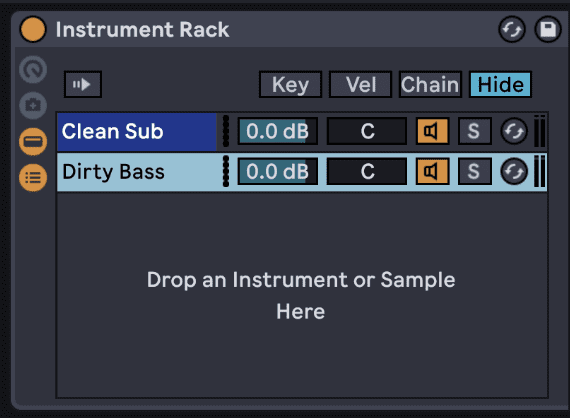
Task: Click the Dirty Bass pan control
Action: pyautogui.click(x=367, y=172)
